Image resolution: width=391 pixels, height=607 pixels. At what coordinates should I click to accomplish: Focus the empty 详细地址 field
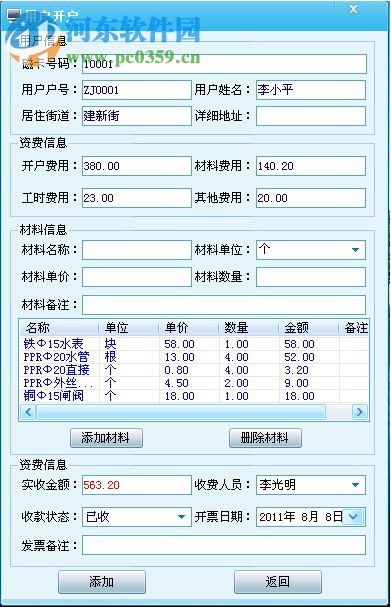click(x=310, y=116)
